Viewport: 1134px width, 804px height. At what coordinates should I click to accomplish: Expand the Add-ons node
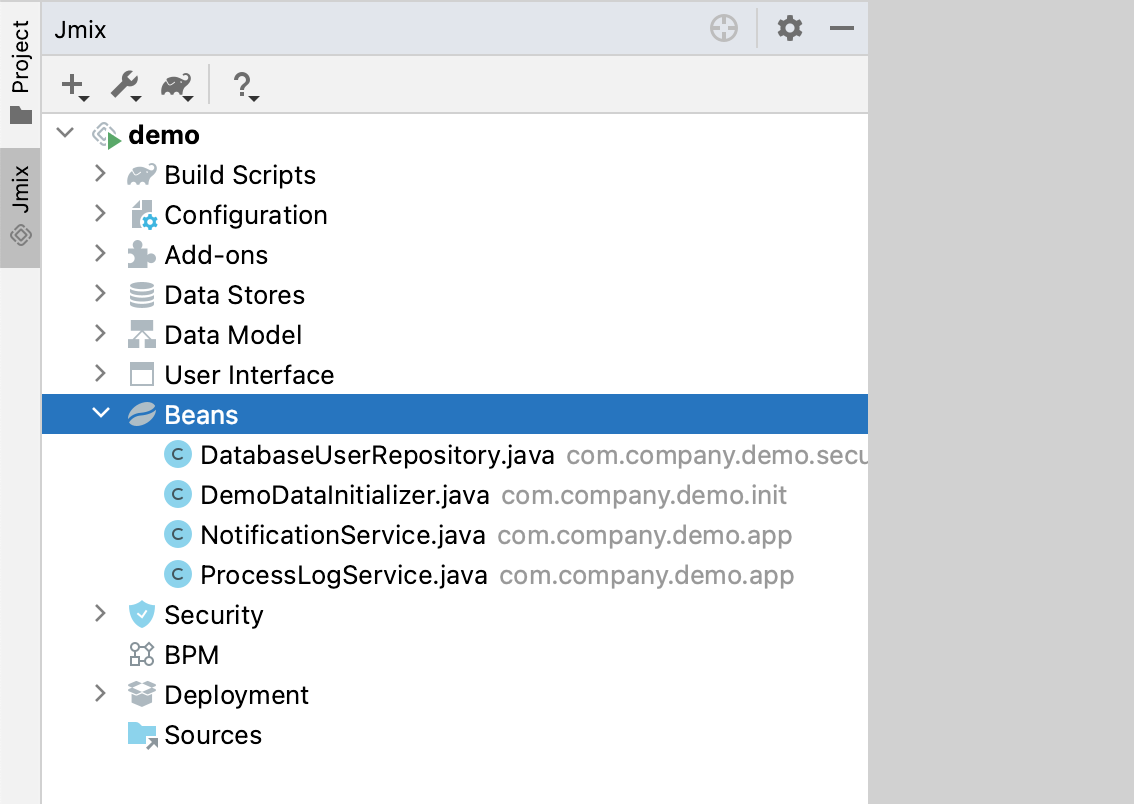[x=101, y=253]
